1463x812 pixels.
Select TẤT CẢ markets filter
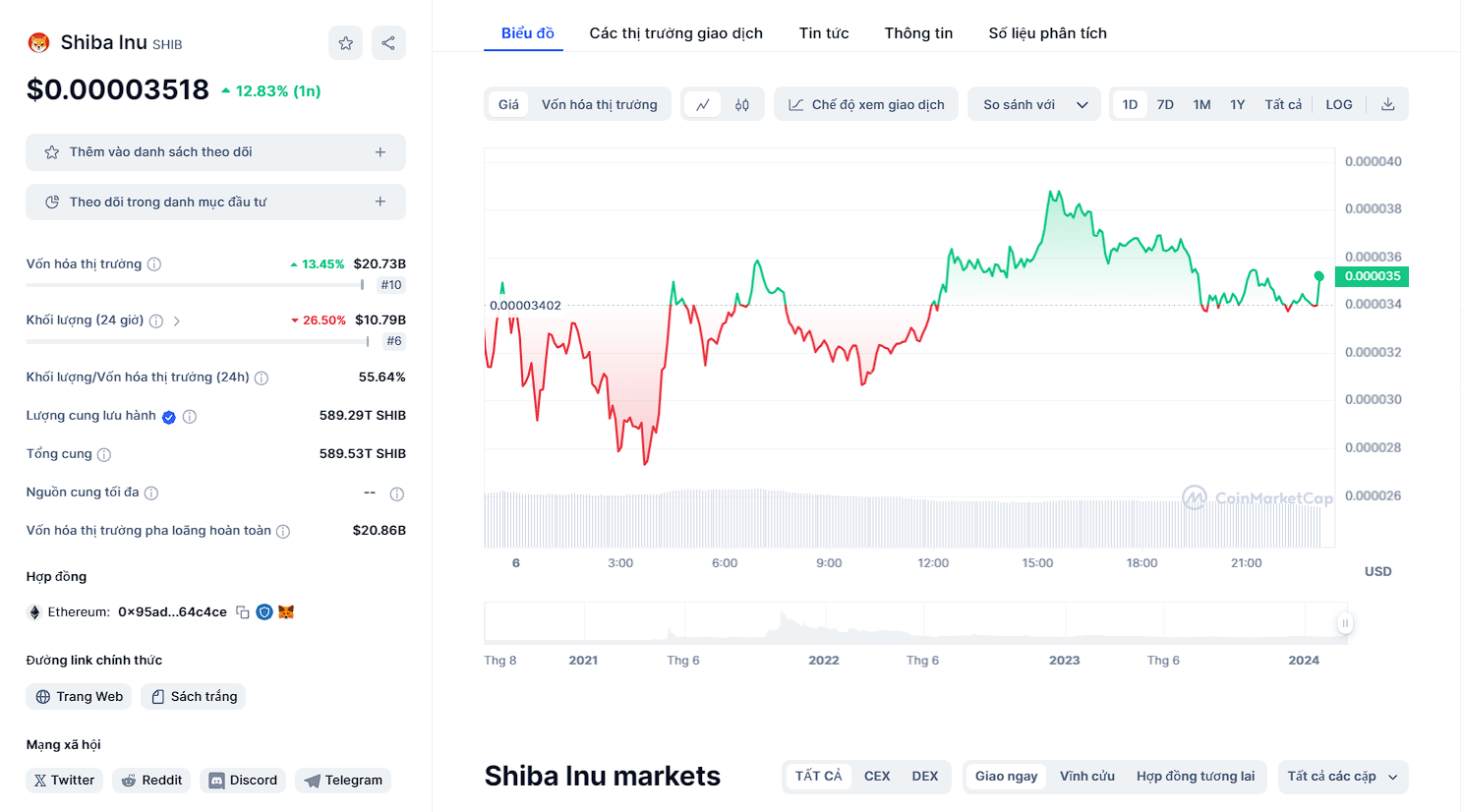tap(819, 777)
